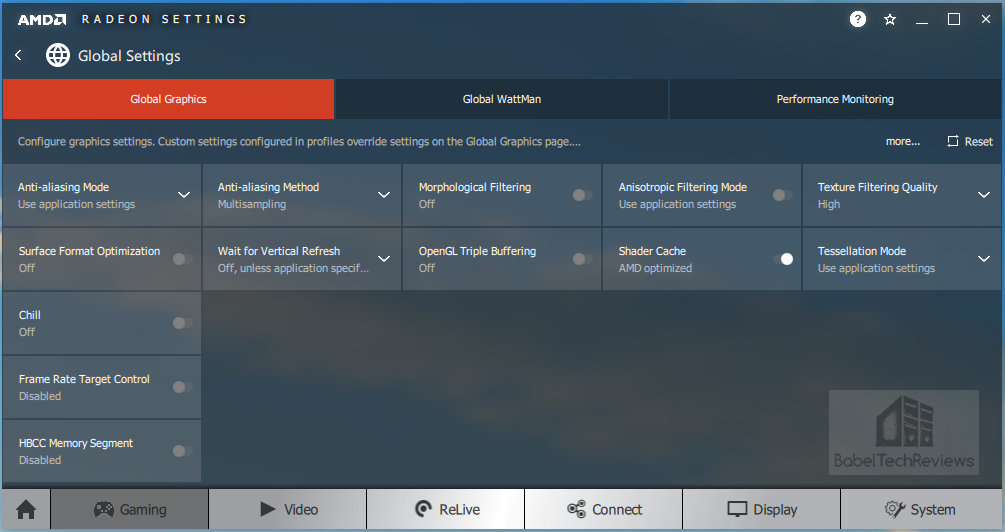Click 'Use application settings' under Anti-aliasing Mode
1005x532 pixels.
76,204
